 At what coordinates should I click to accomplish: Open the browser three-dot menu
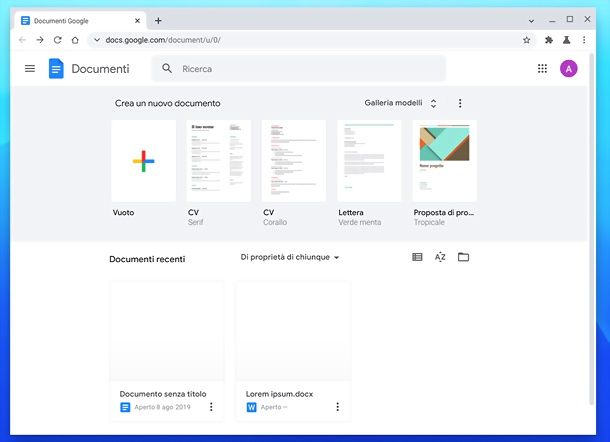[x=584, y=40]
